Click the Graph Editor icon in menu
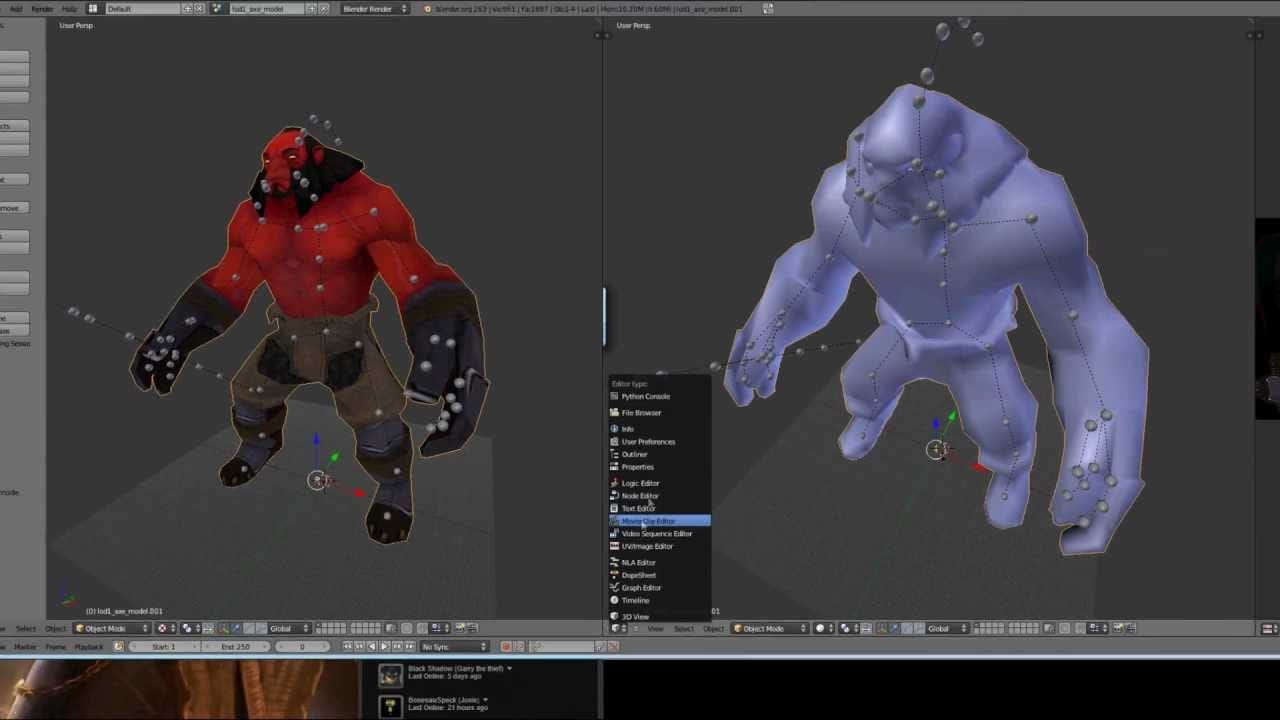The height and width of the screenshot is (720, 1280). coord(614,588)
